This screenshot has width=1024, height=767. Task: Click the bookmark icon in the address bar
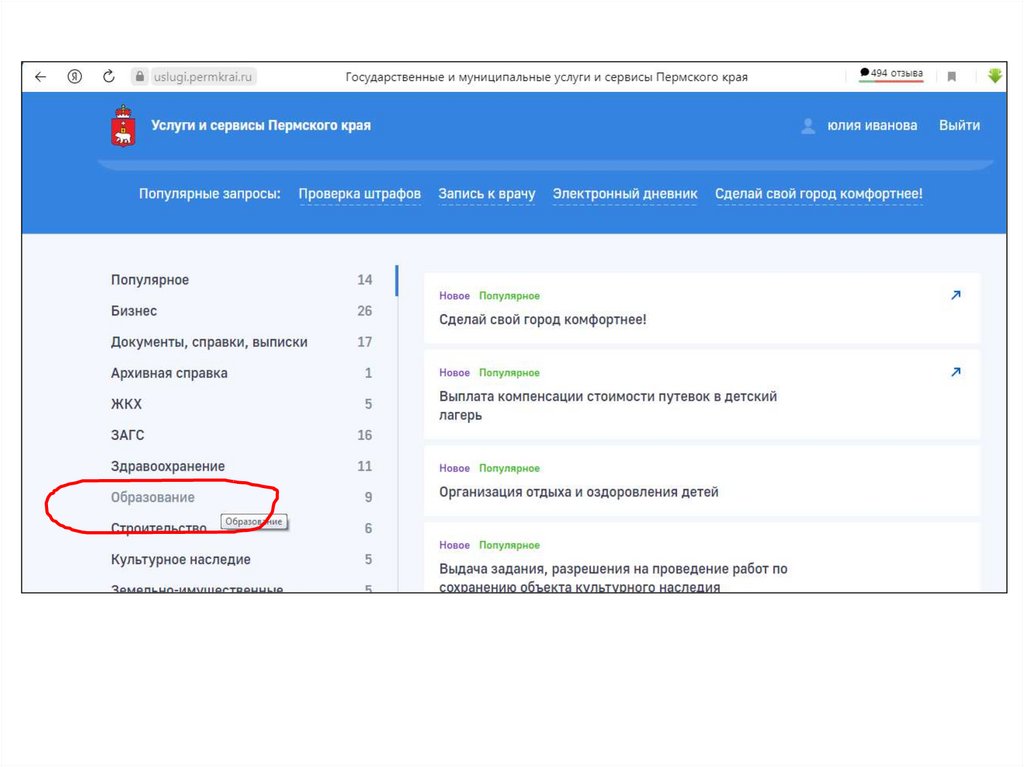tap(952, 77)
